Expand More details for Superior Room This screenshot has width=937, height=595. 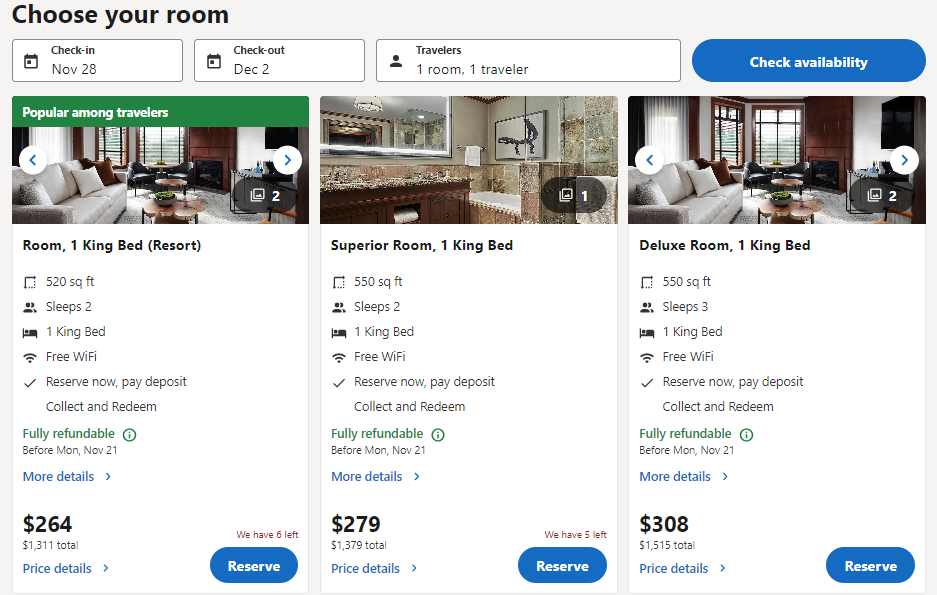click(x=375, y=477)
